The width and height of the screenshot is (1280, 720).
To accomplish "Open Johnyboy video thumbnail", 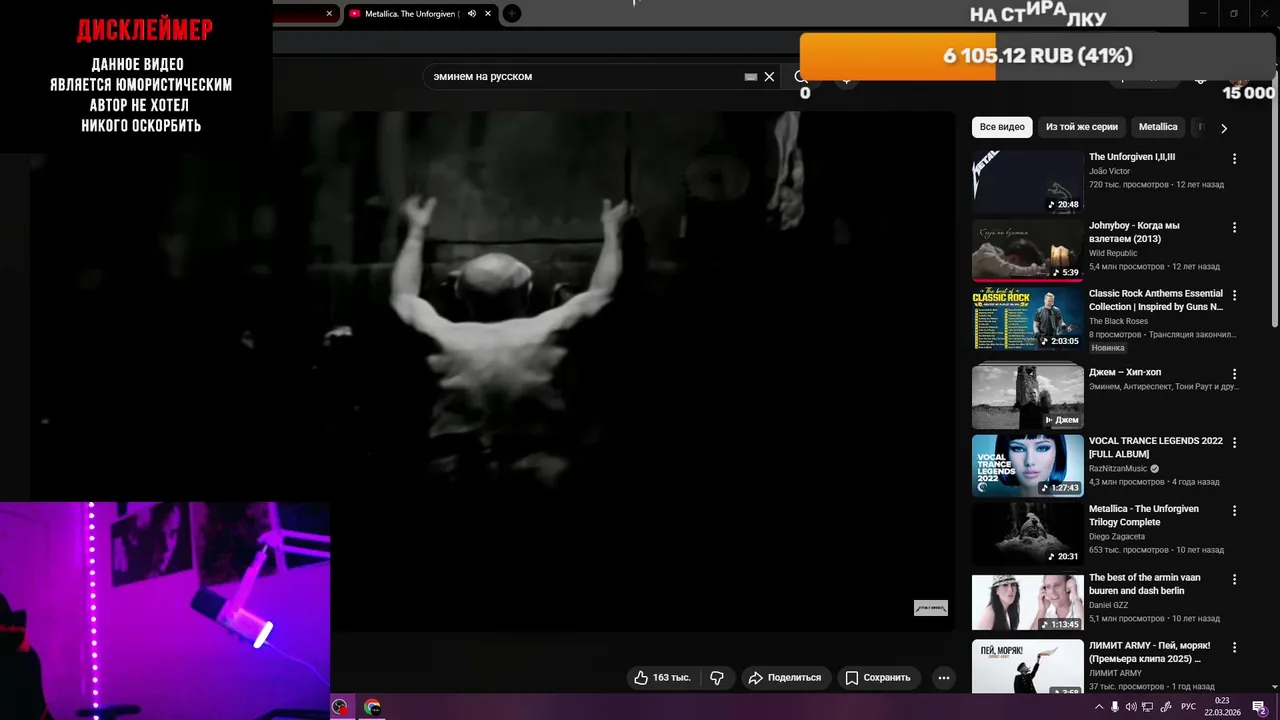I will pyautogui.click(x=1027, y=250).
